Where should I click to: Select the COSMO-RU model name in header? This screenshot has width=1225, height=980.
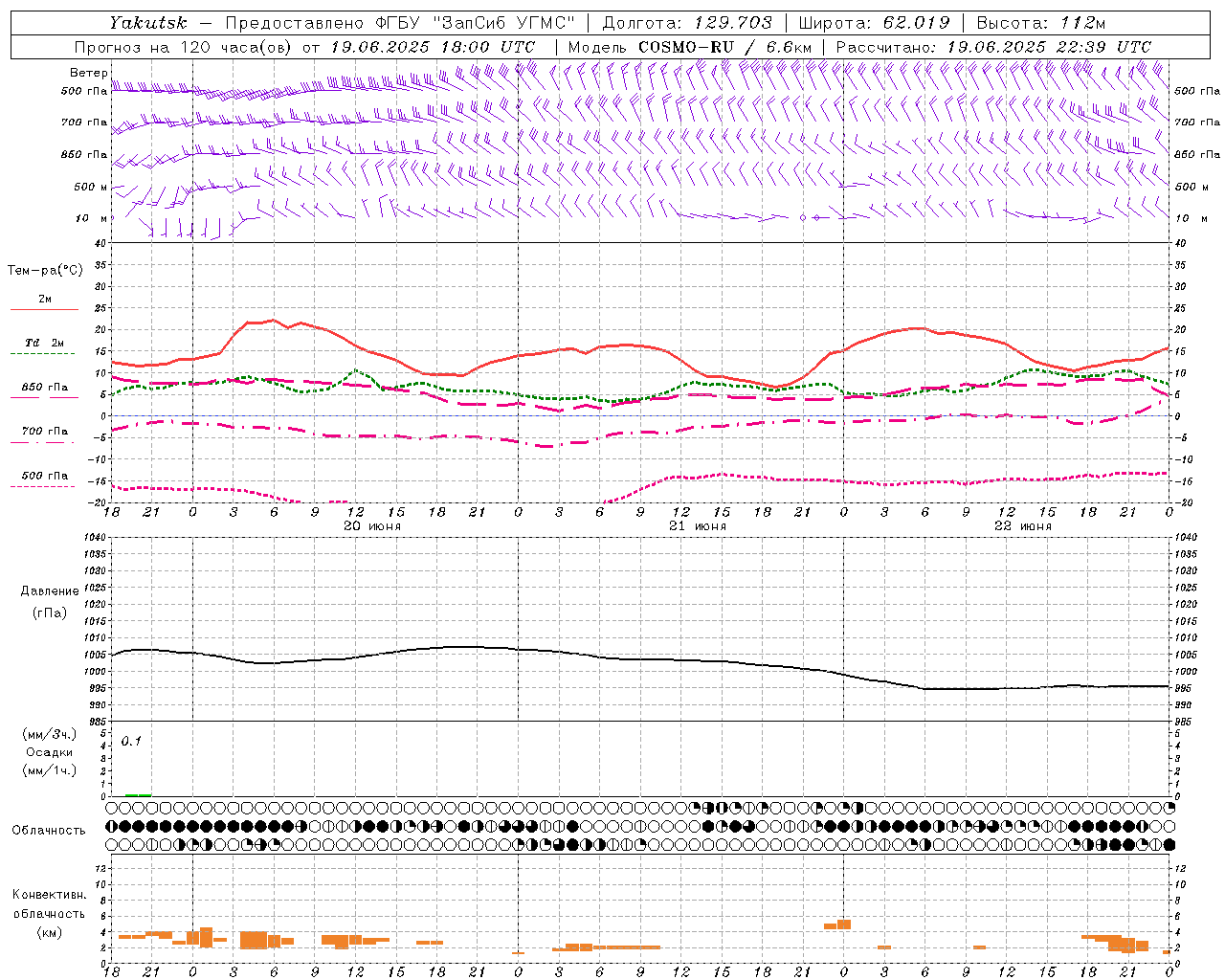click(x=687, y=47)
